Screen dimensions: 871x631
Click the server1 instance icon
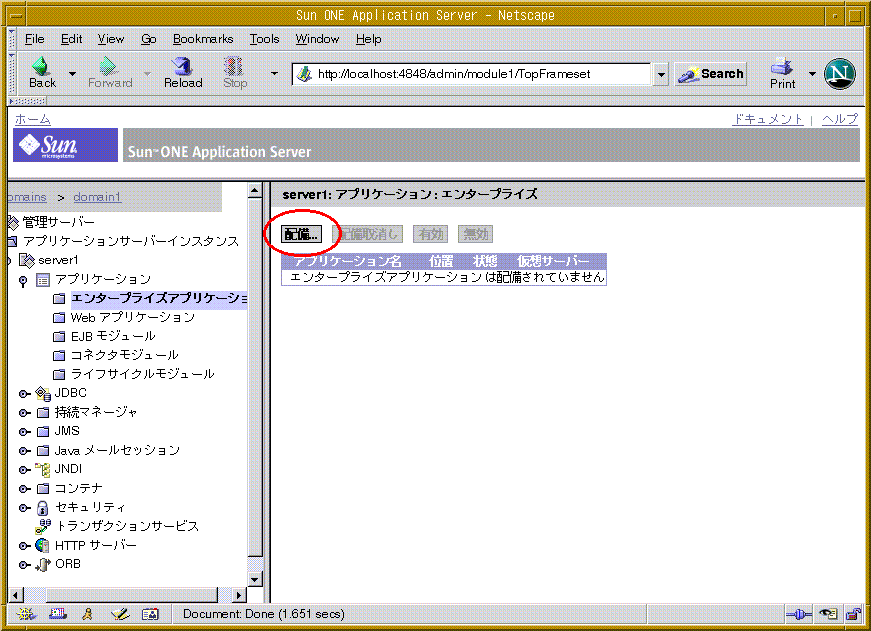pos(27,260)
